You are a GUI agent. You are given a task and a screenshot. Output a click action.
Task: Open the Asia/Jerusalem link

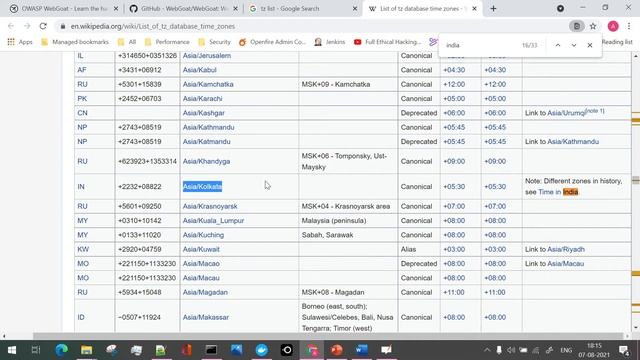(x=207, y=56)
